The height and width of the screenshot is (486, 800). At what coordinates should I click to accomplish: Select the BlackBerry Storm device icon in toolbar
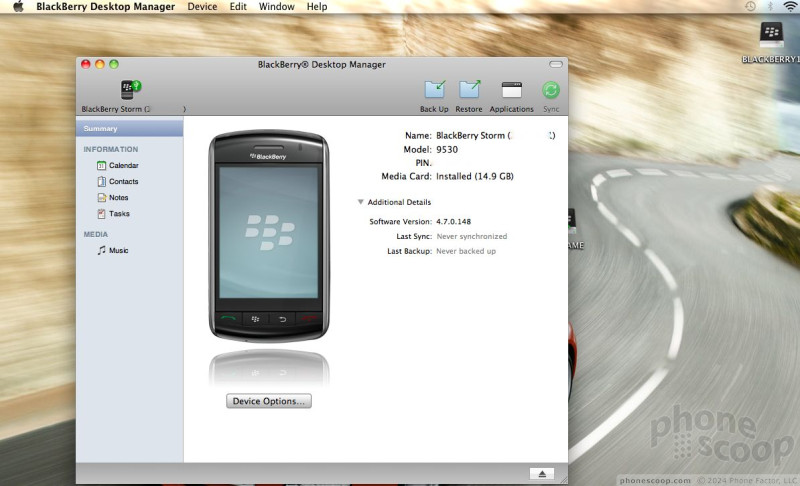coord(131,90)
